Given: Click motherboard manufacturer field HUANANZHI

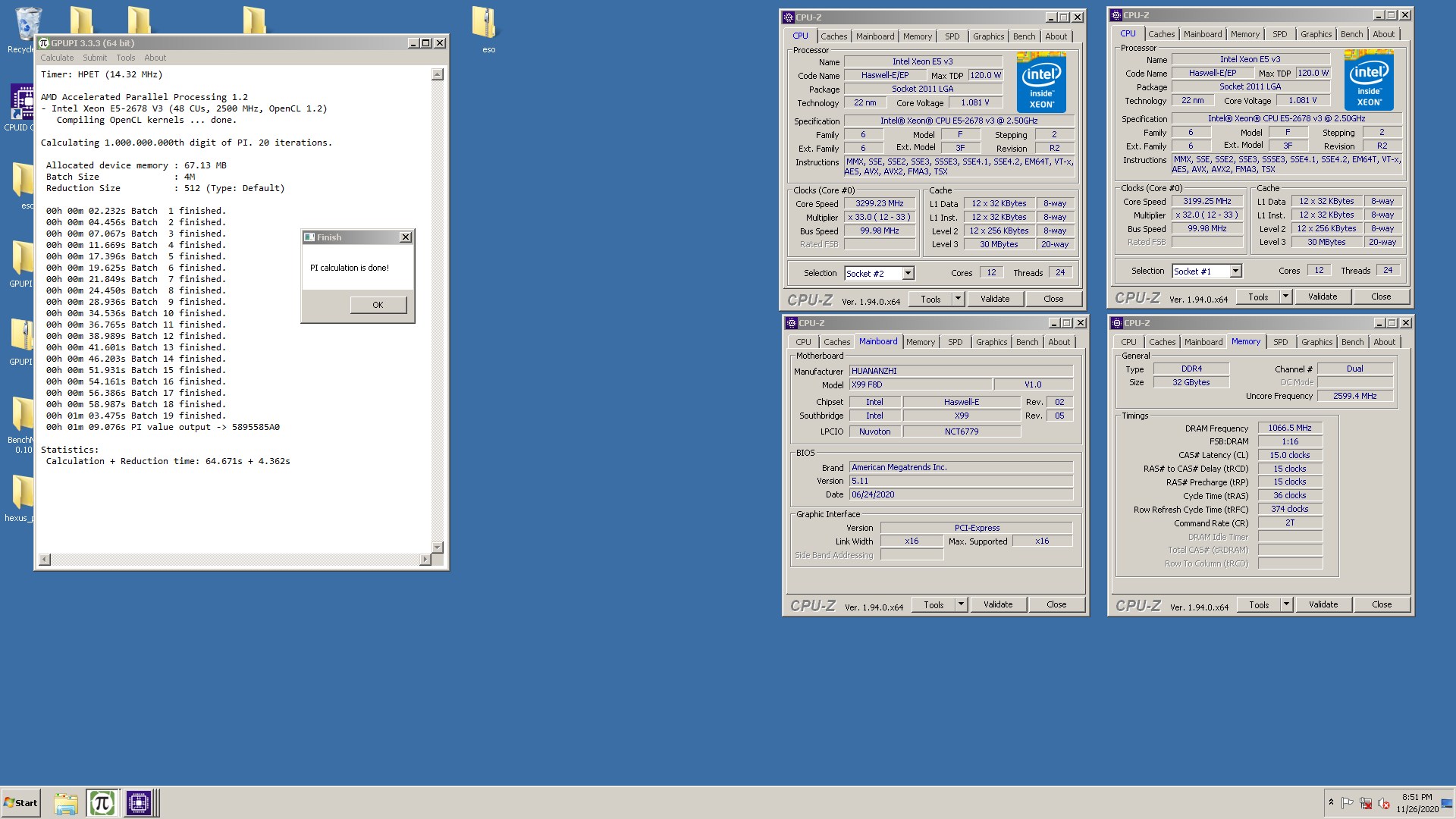Looking at the screenshot, I should [x=961, y=371].
